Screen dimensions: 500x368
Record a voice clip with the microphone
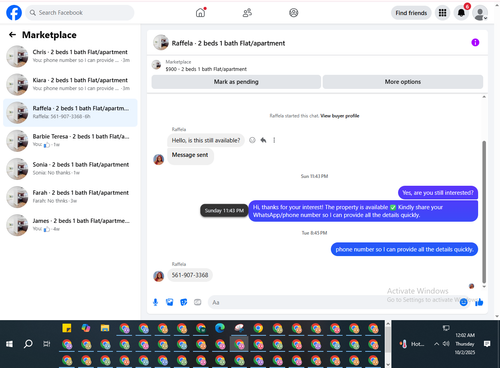click(x=155, y=302)
